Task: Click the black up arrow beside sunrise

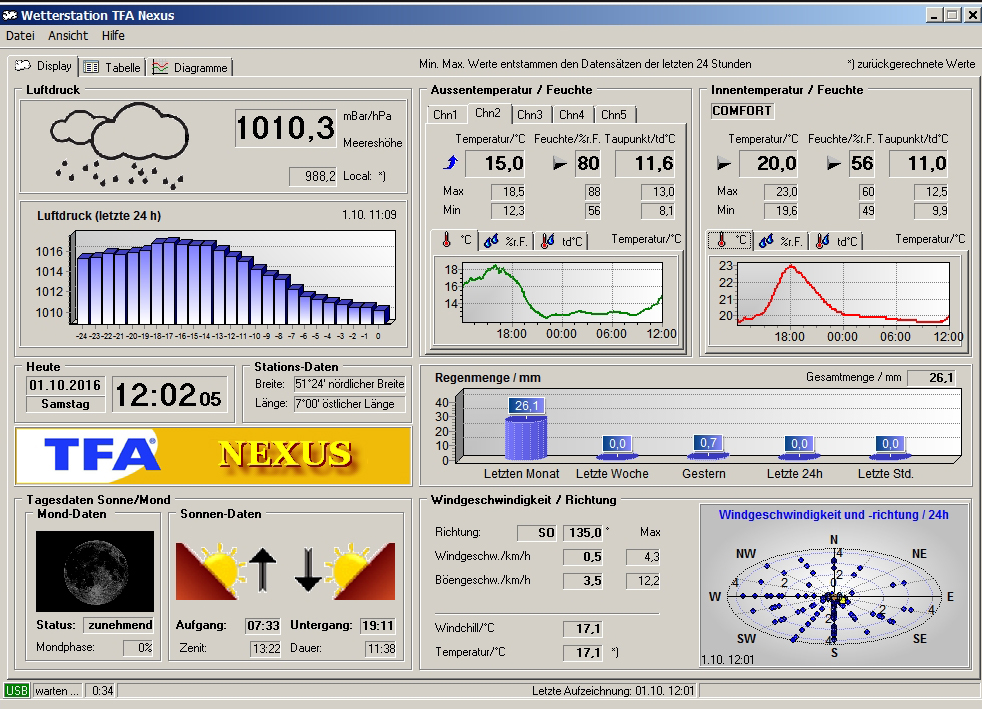Action: pos(263,570)
